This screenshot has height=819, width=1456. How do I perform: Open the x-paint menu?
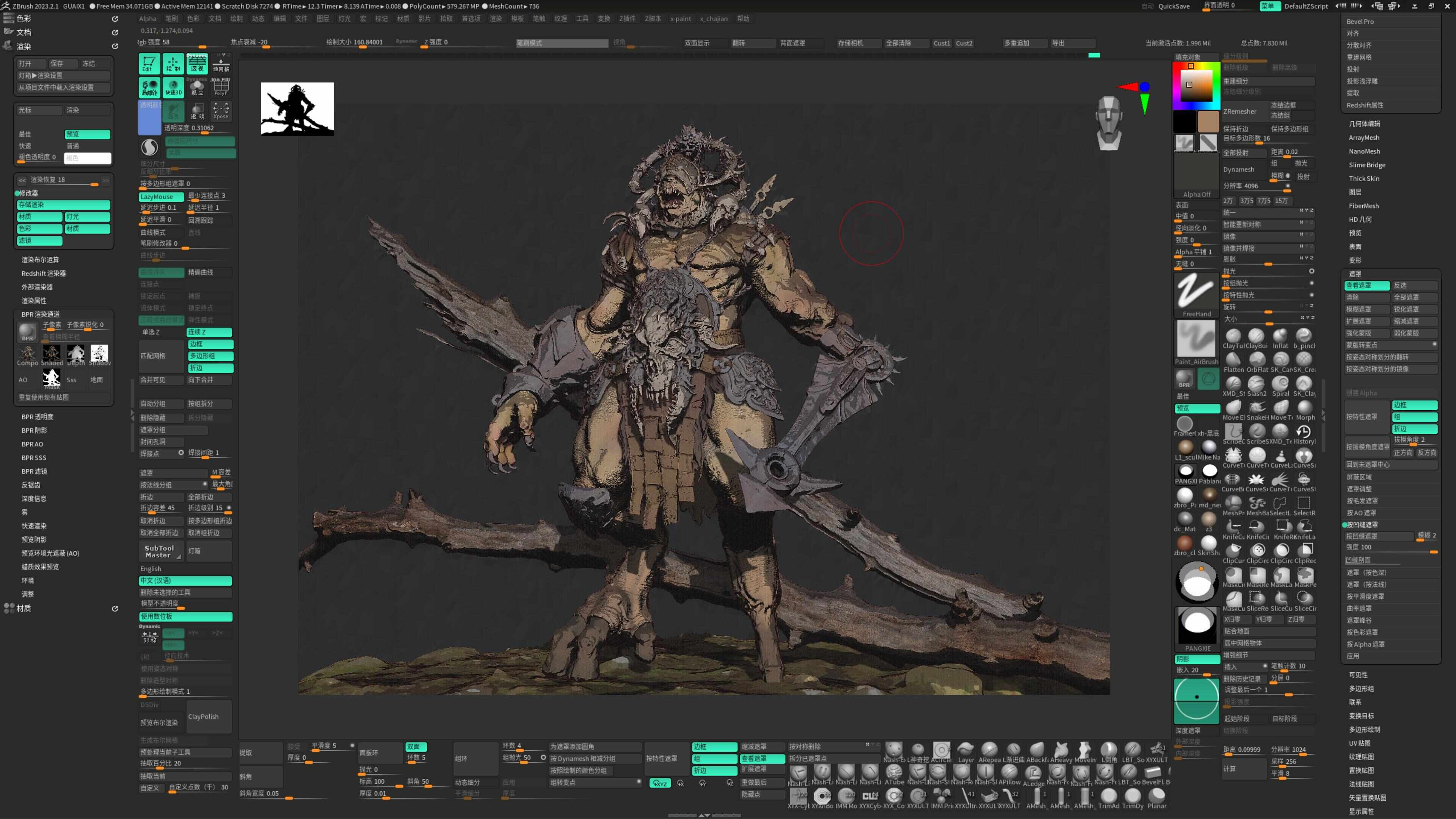click(x=680, y=19)
